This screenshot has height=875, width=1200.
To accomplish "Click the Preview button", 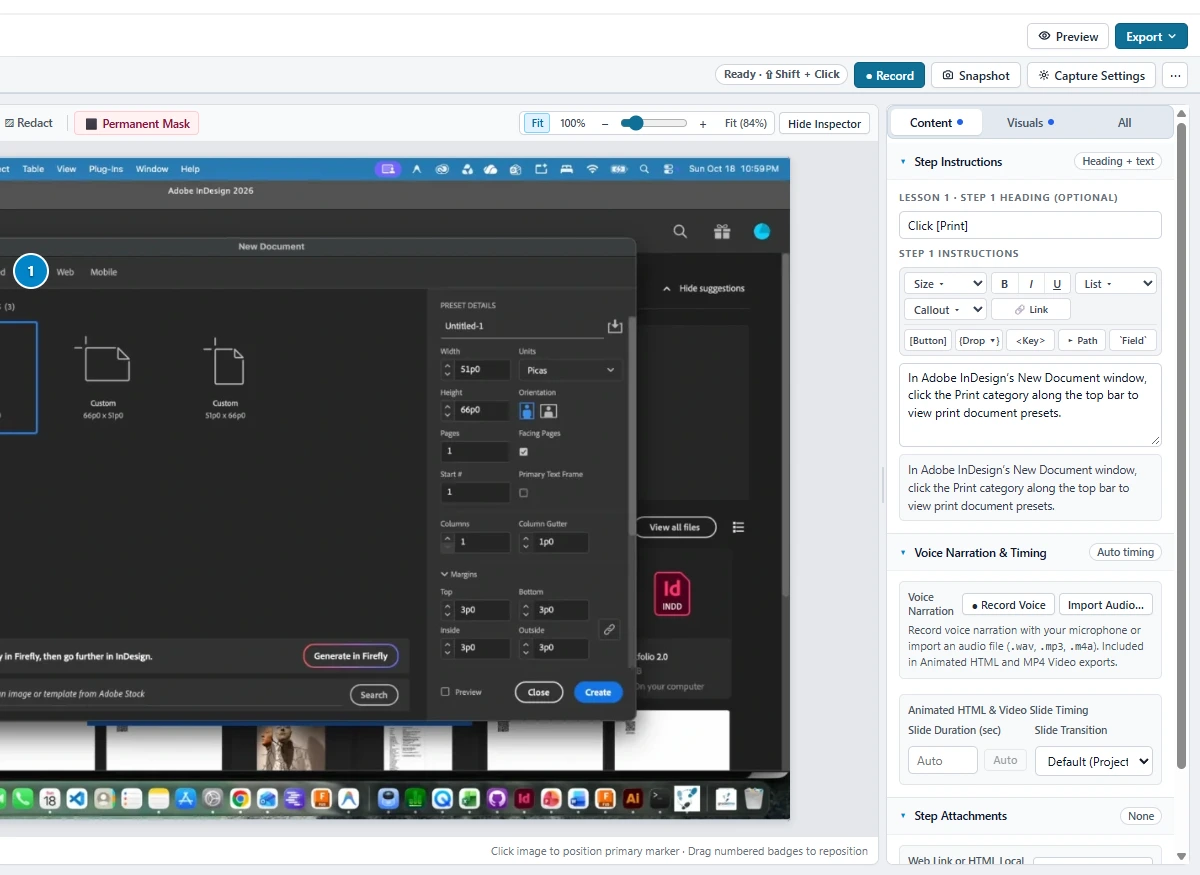I will [1068, 36].
